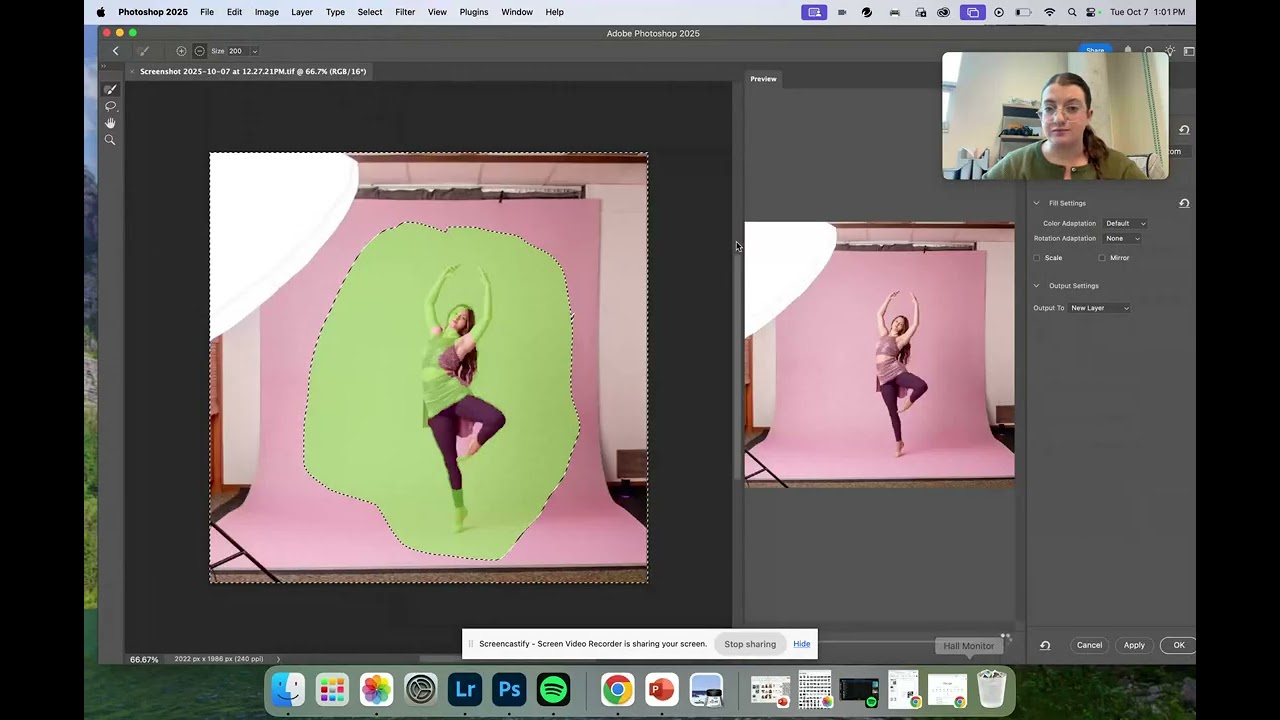Screen dimensions: 1280x720
Task: Open Google Chrome from the Dock
Action: (617, 689)
